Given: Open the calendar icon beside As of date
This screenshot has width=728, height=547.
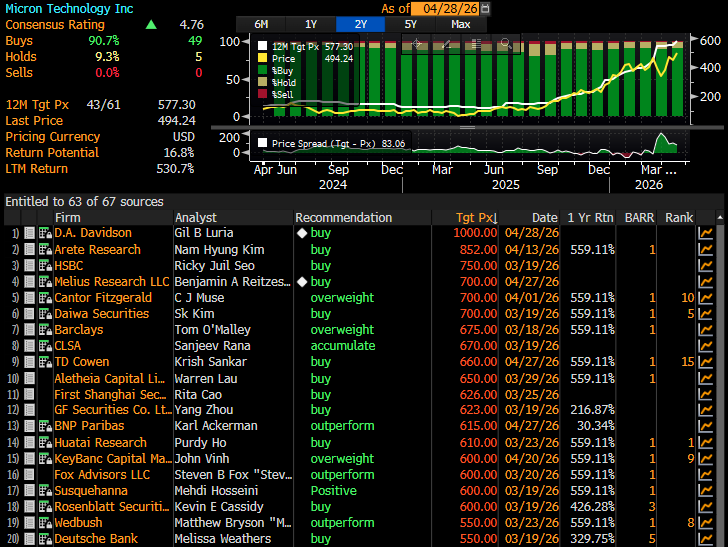Looking at the screenshot, I should [x=485, y=8].
